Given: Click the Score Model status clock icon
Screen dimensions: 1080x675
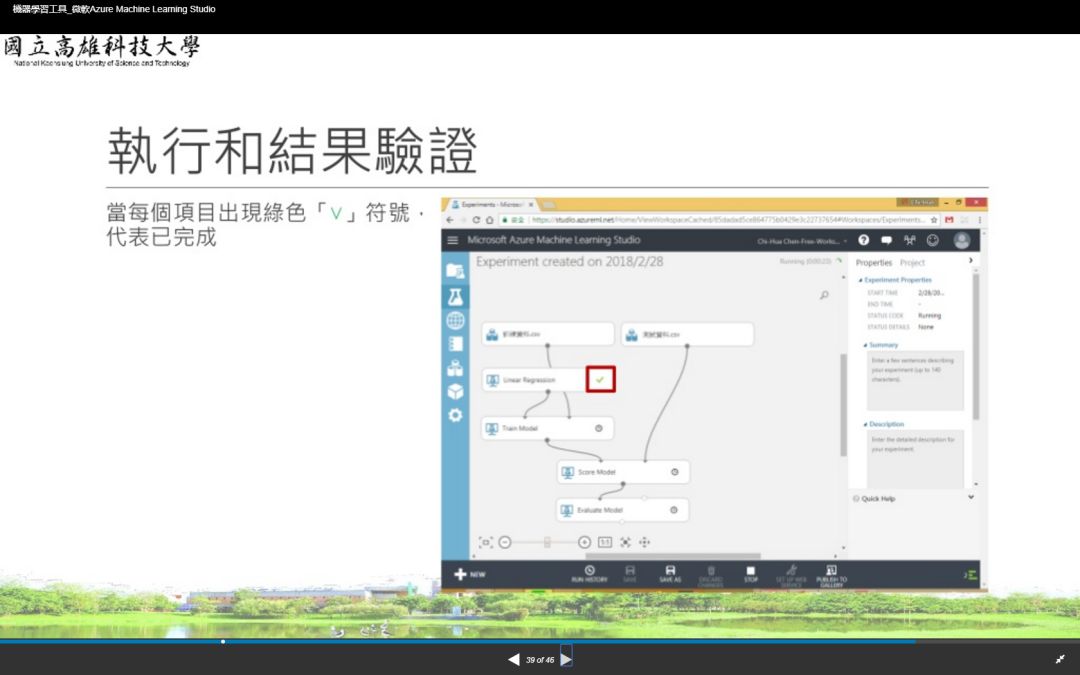Looking at the screenshot, I should pyautogui.click(x=674, y=472).
